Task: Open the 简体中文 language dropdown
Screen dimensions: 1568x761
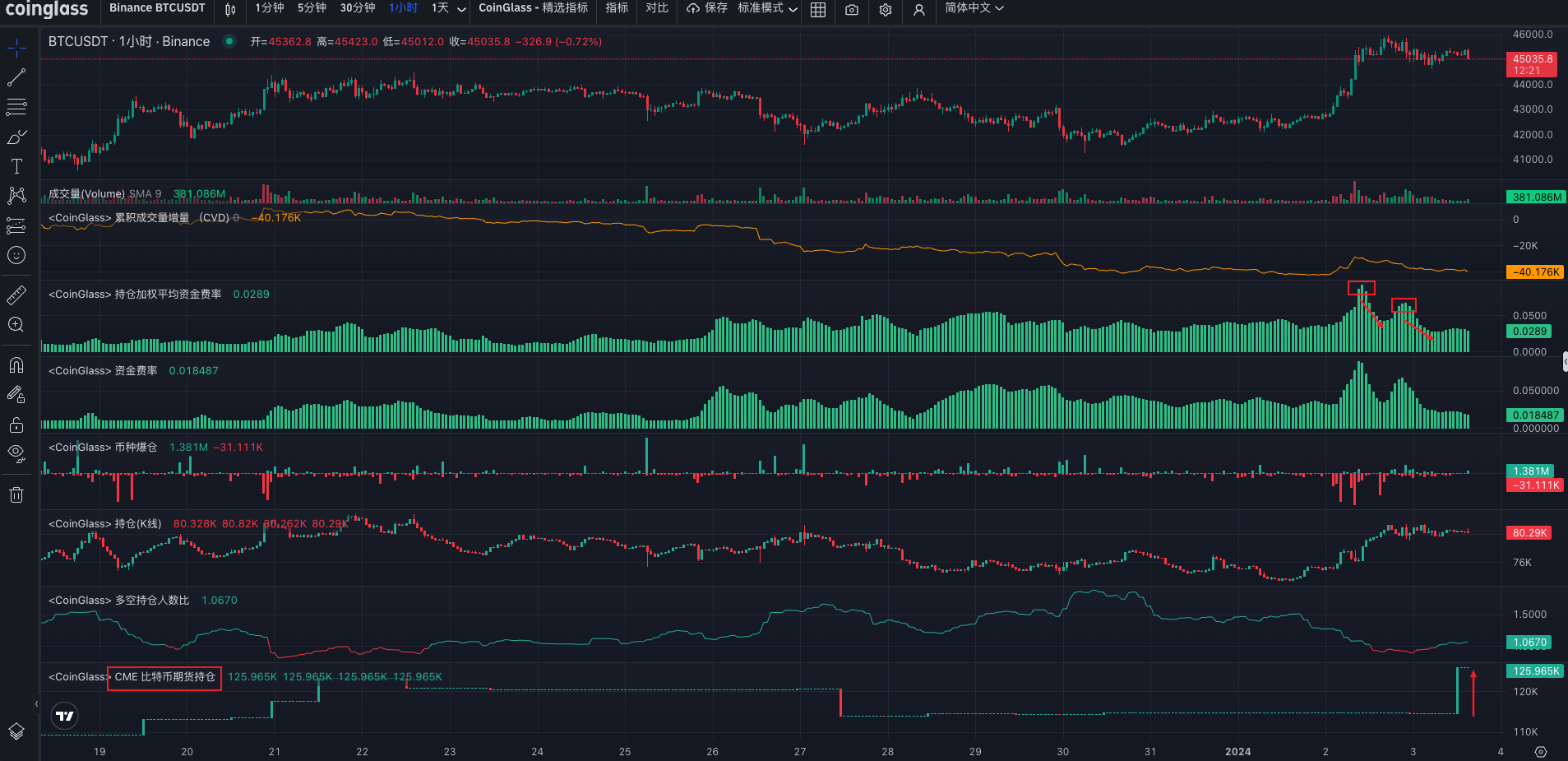Action: [x=974, y=7]
